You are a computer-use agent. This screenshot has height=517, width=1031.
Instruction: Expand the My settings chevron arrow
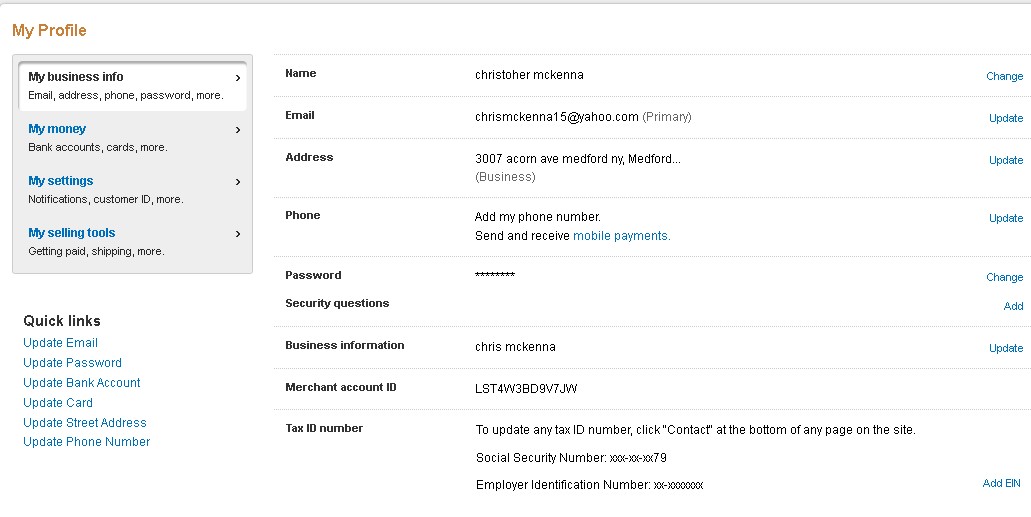point(238,181)
